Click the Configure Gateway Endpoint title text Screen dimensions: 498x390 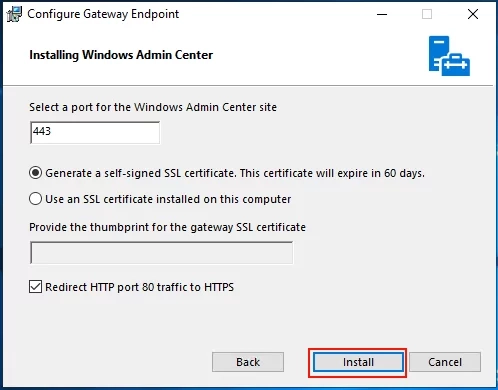point(103,14)
